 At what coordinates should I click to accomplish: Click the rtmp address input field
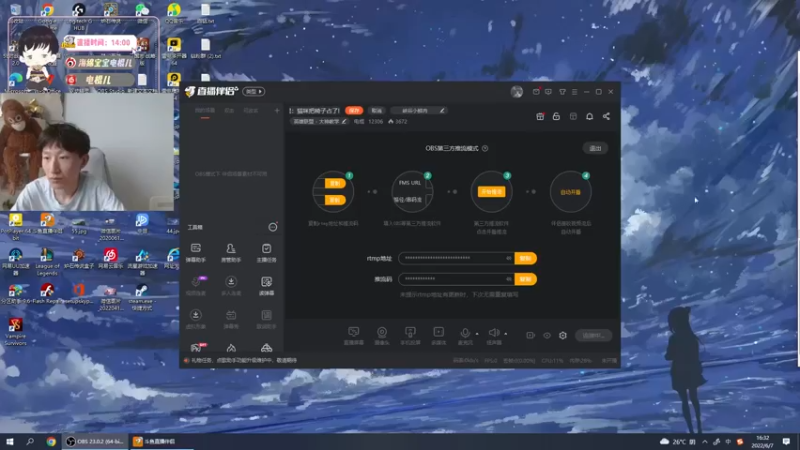click(x=457, y=258)
